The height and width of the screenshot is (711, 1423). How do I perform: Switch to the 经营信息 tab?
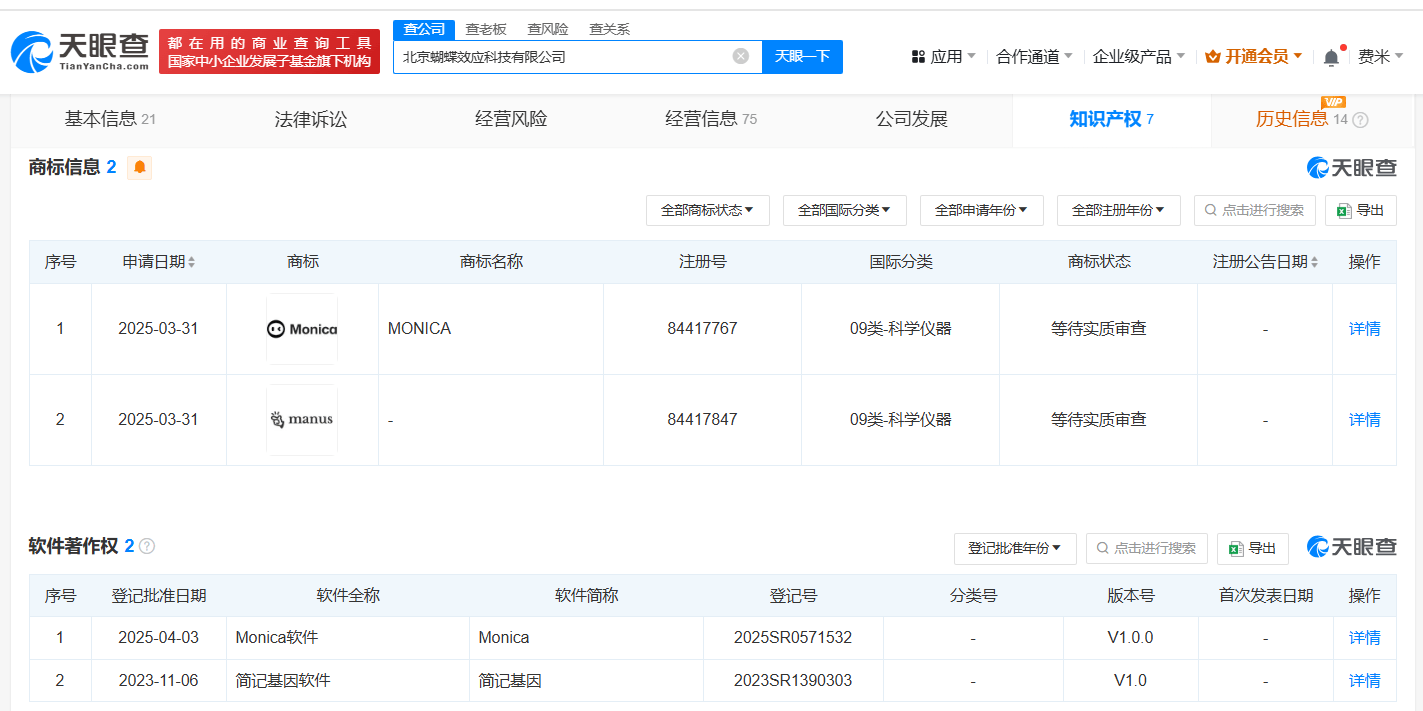[711, 119]
